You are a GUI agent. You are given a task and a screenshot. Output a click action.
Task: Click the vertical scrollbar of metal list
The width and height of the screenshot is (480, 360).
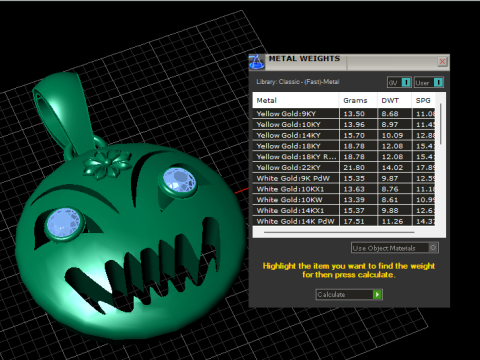click(x=441, y=124)
